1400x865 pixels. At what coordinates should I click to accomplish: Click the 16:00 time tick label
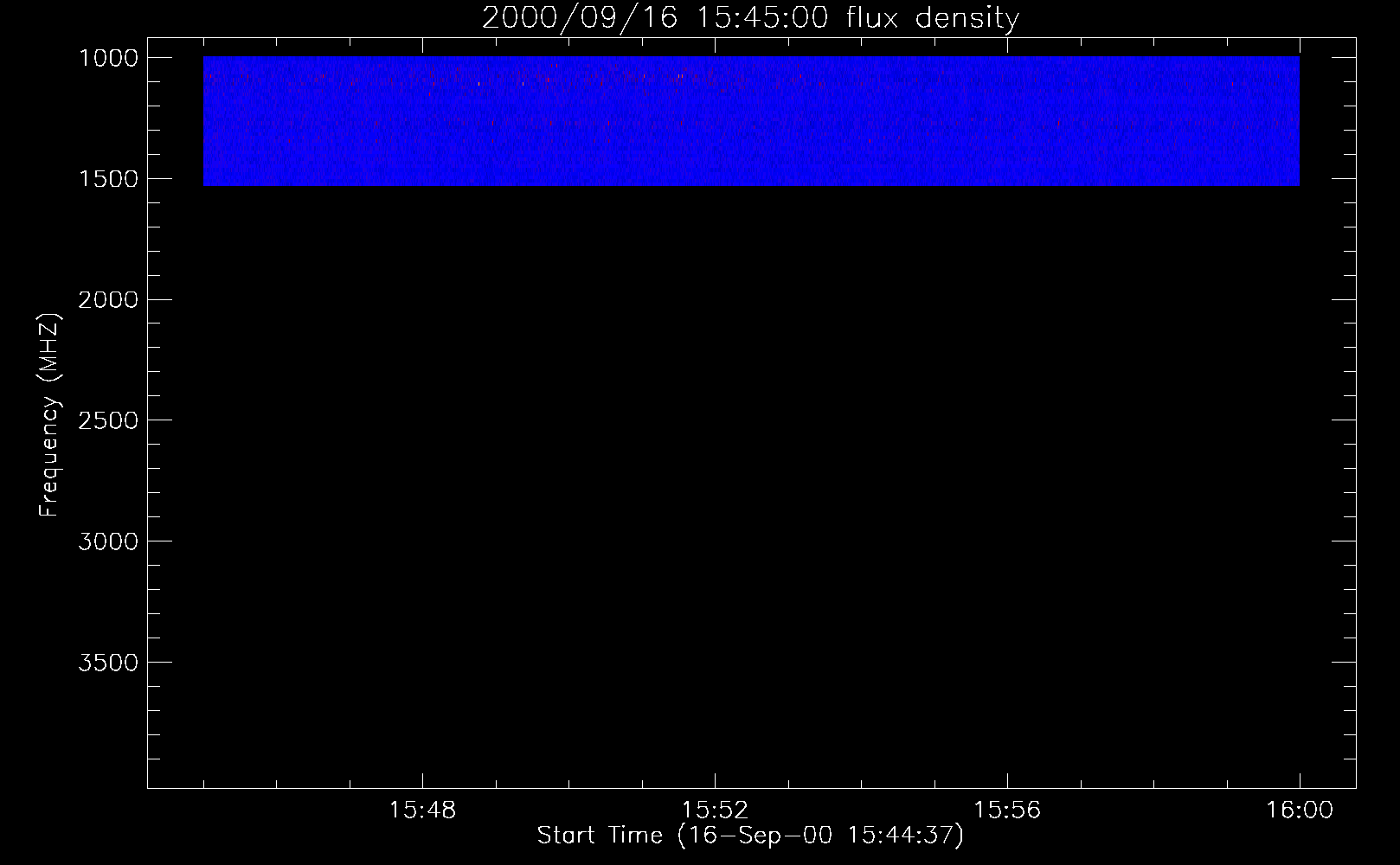(x=1300, y=811)
